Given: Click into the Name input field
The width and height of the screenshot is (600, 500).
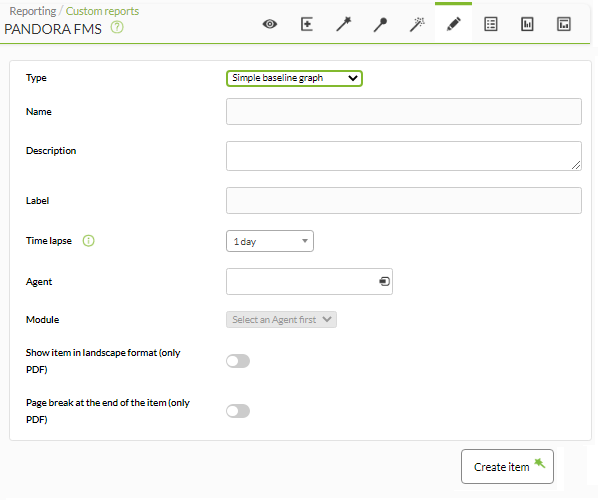Looking at the screenshot, I should click(x=404, y=111).
